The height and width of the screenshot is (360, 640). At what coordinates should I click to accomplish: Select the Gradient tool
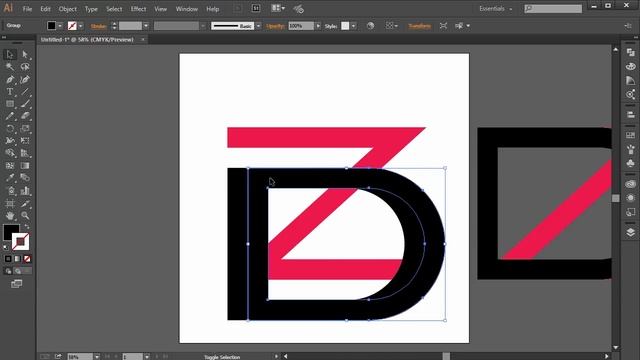click(25, 166)
